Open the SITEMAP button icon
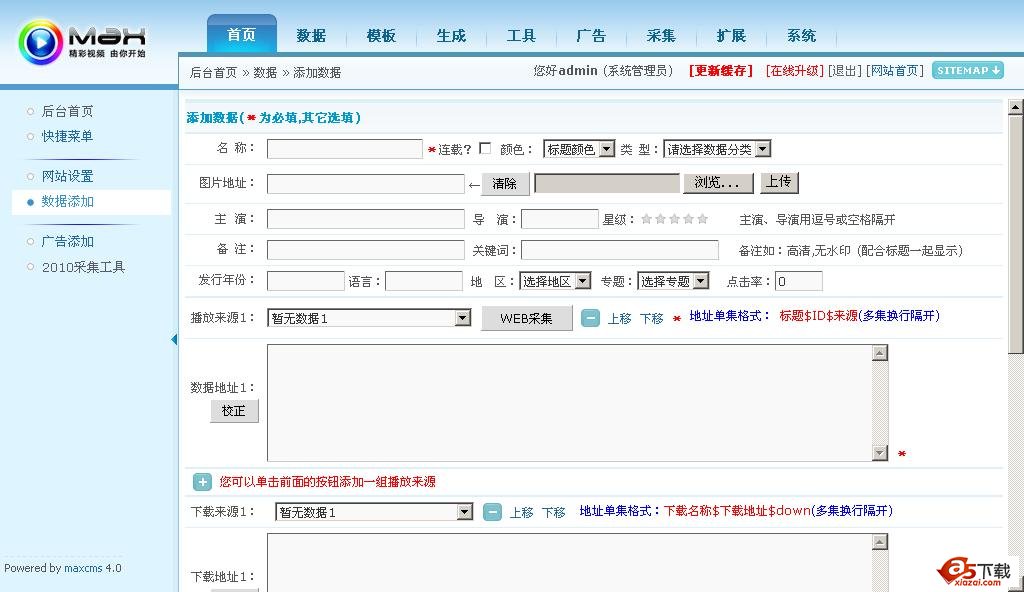This screenshot has height=592, width=1024. 967,71
